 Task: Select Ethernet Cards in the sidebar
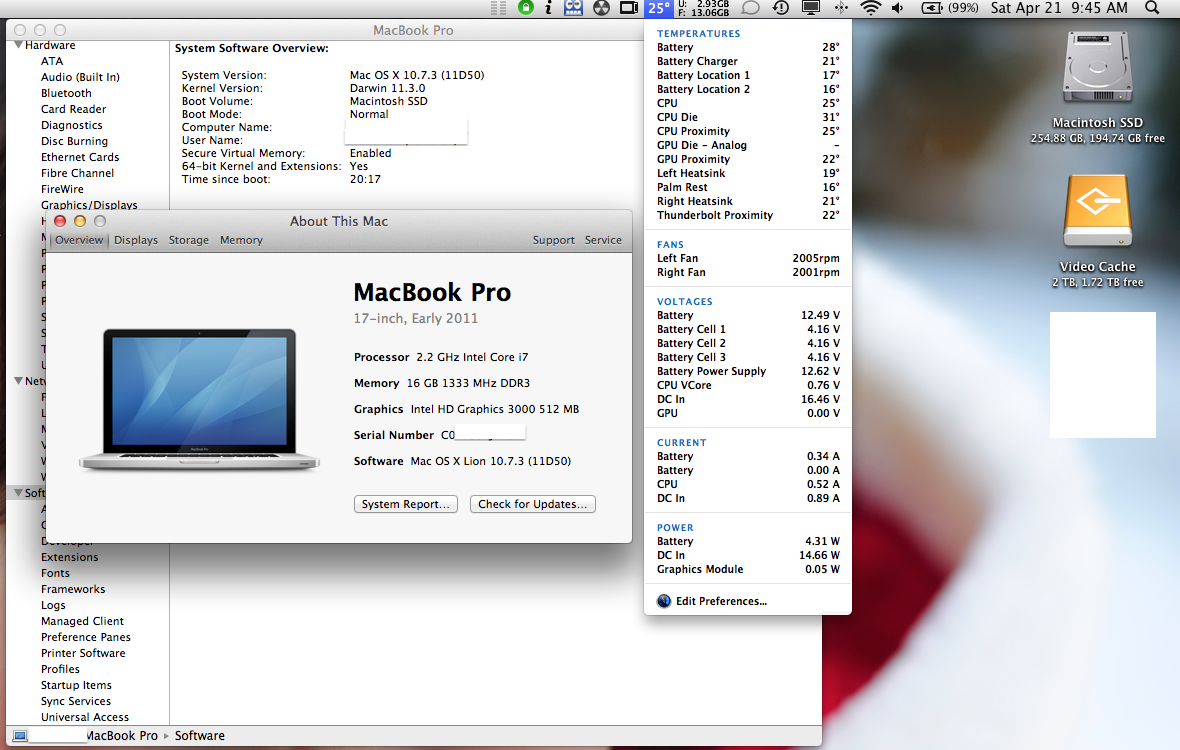coord(80,157)
